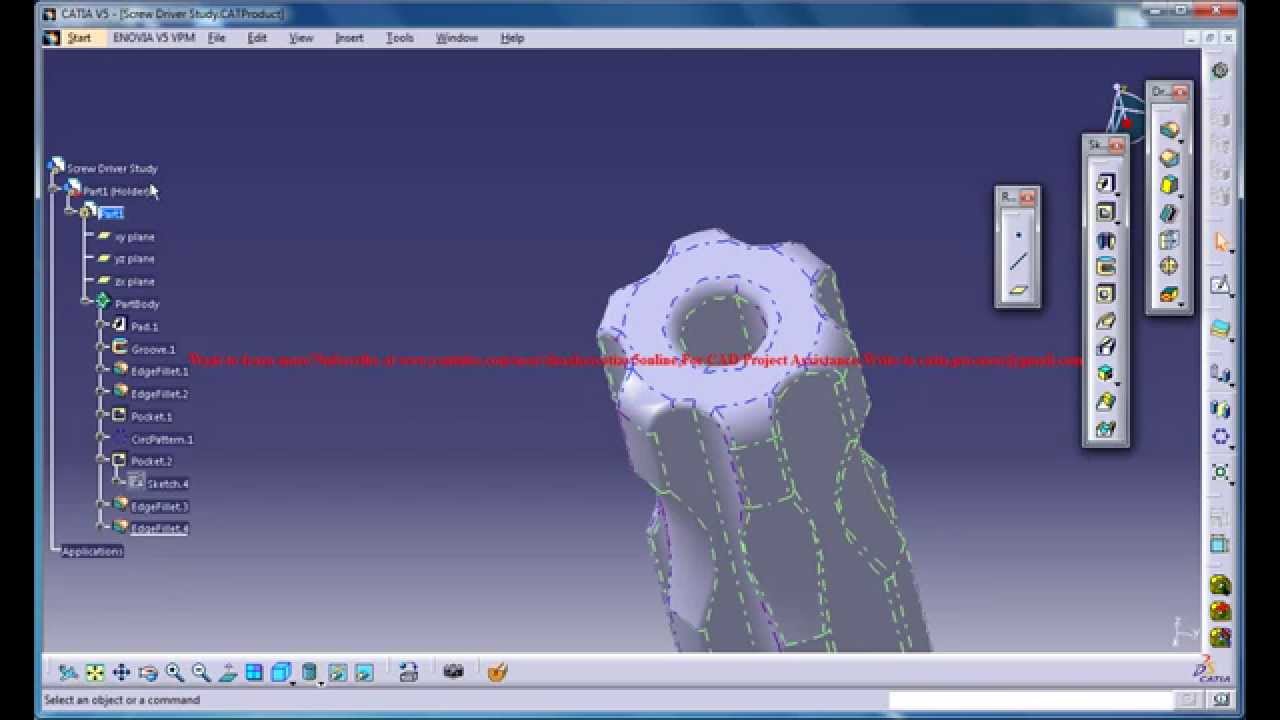Select Plane tool in Reference Elements toolbar
Viewport: 1280px width, 720px height.
[1018, 291]
